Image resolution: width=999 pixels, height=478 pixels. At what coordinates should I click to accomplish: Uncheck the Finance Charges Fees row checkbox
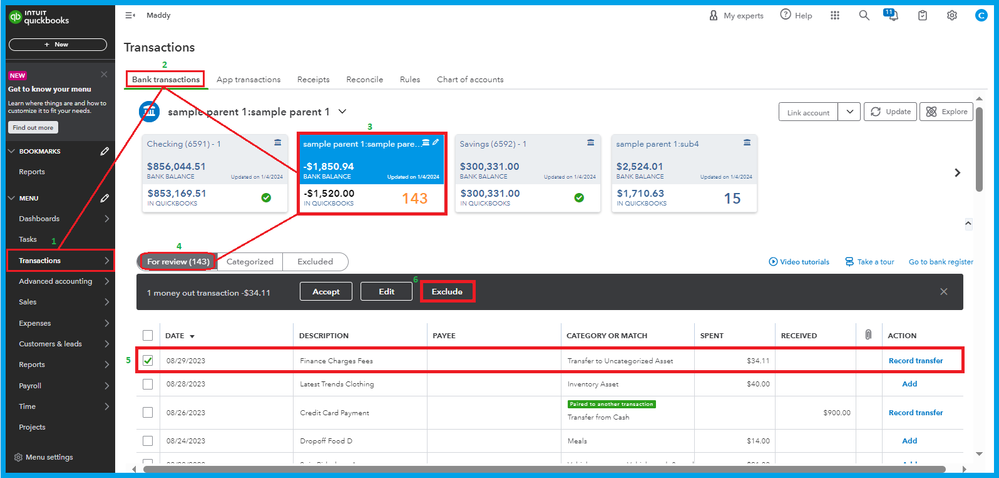(148, 361)
